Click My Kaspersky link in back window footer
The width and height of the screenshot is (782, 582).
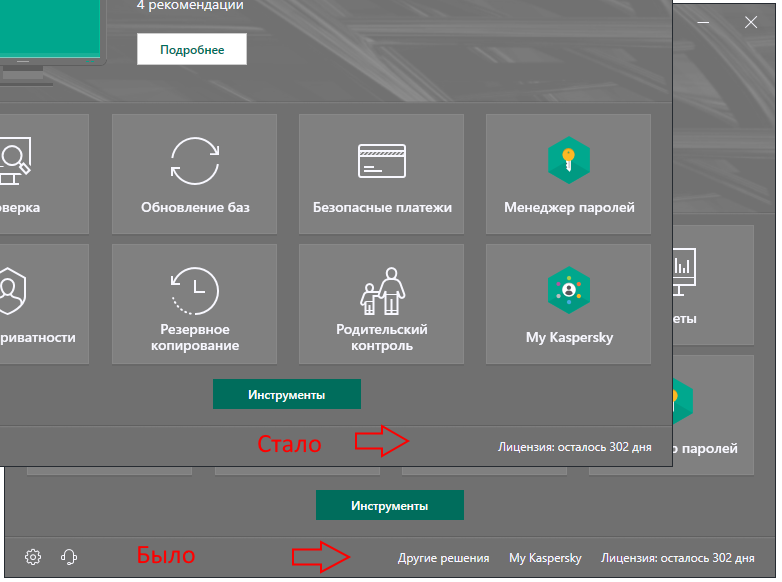point(545,558)
